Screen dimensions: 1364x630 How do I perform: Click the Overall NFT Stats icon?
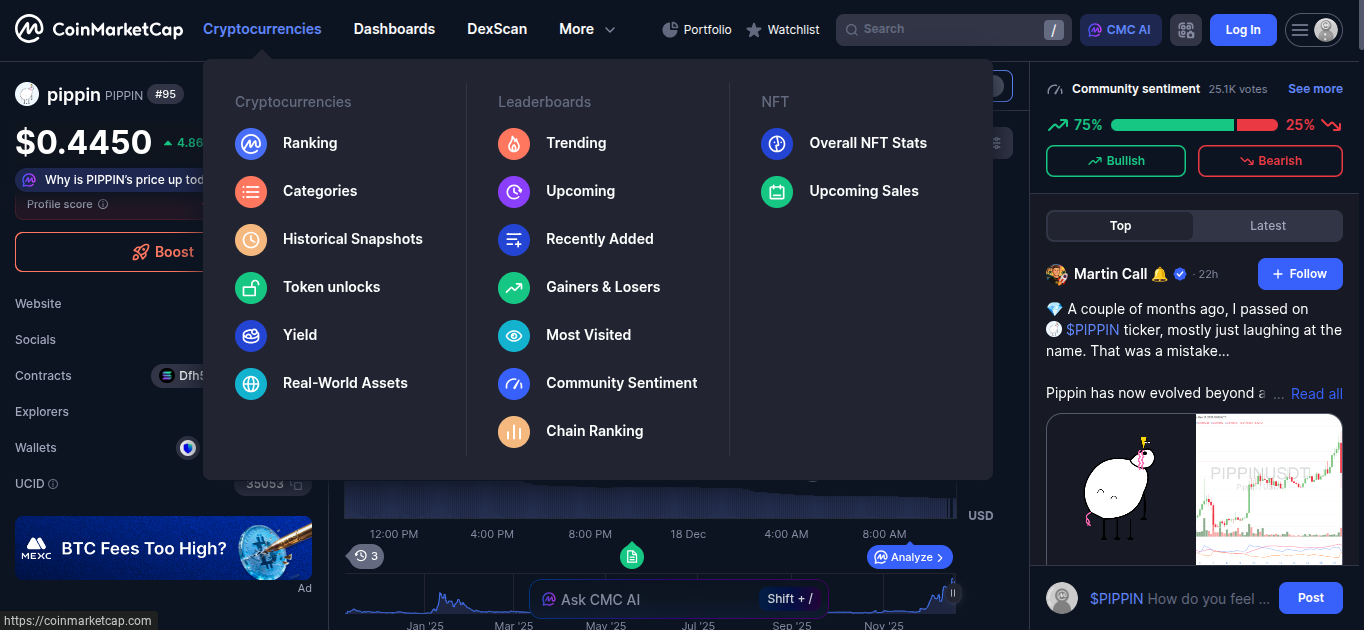(x=777, y=143)
